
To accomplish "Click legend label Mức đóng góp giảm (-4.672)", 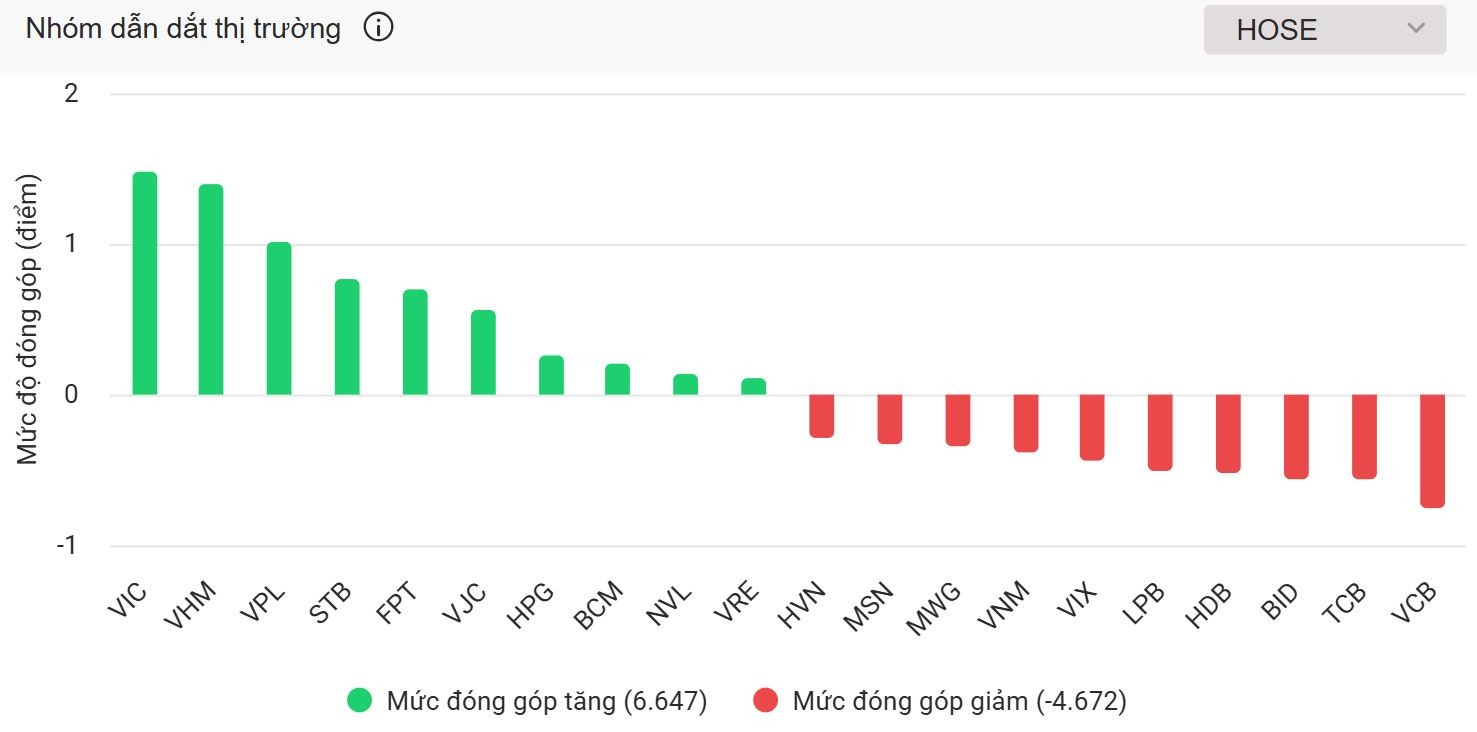I will tap(958, 701).
